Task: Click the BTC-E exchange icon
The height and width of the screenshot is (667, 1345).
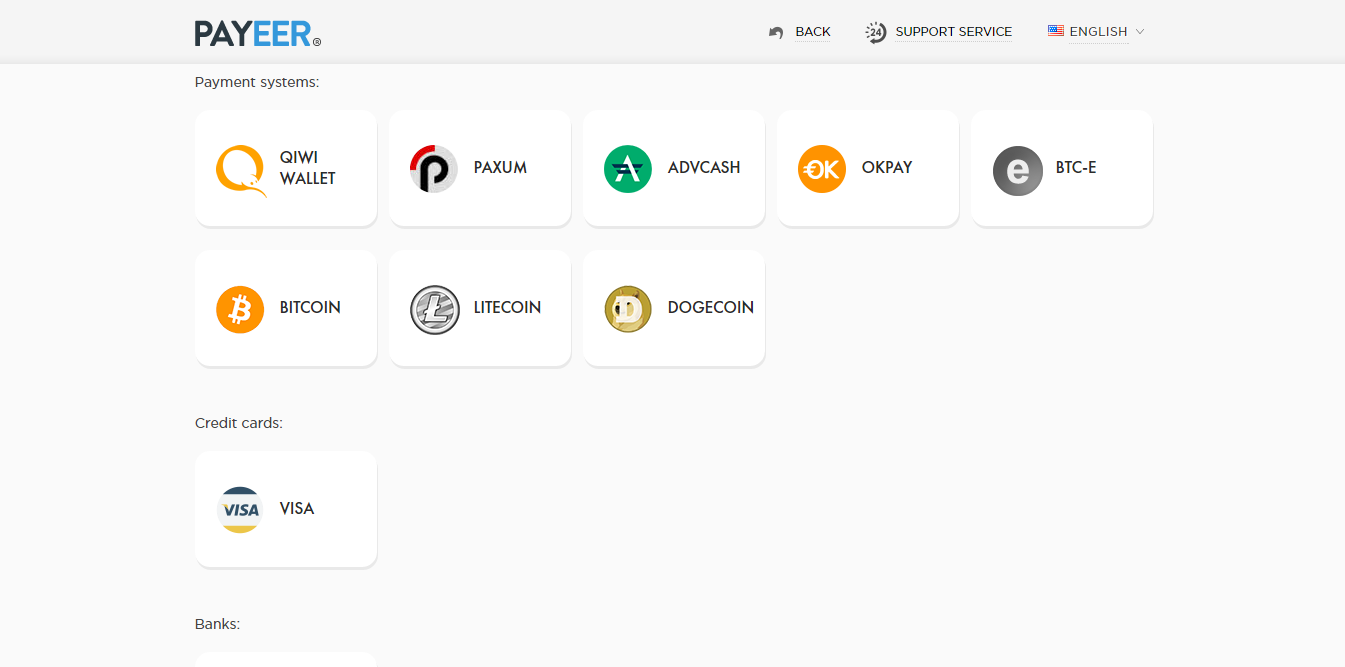Action: pyautogui.click(x=1017, y=171)
